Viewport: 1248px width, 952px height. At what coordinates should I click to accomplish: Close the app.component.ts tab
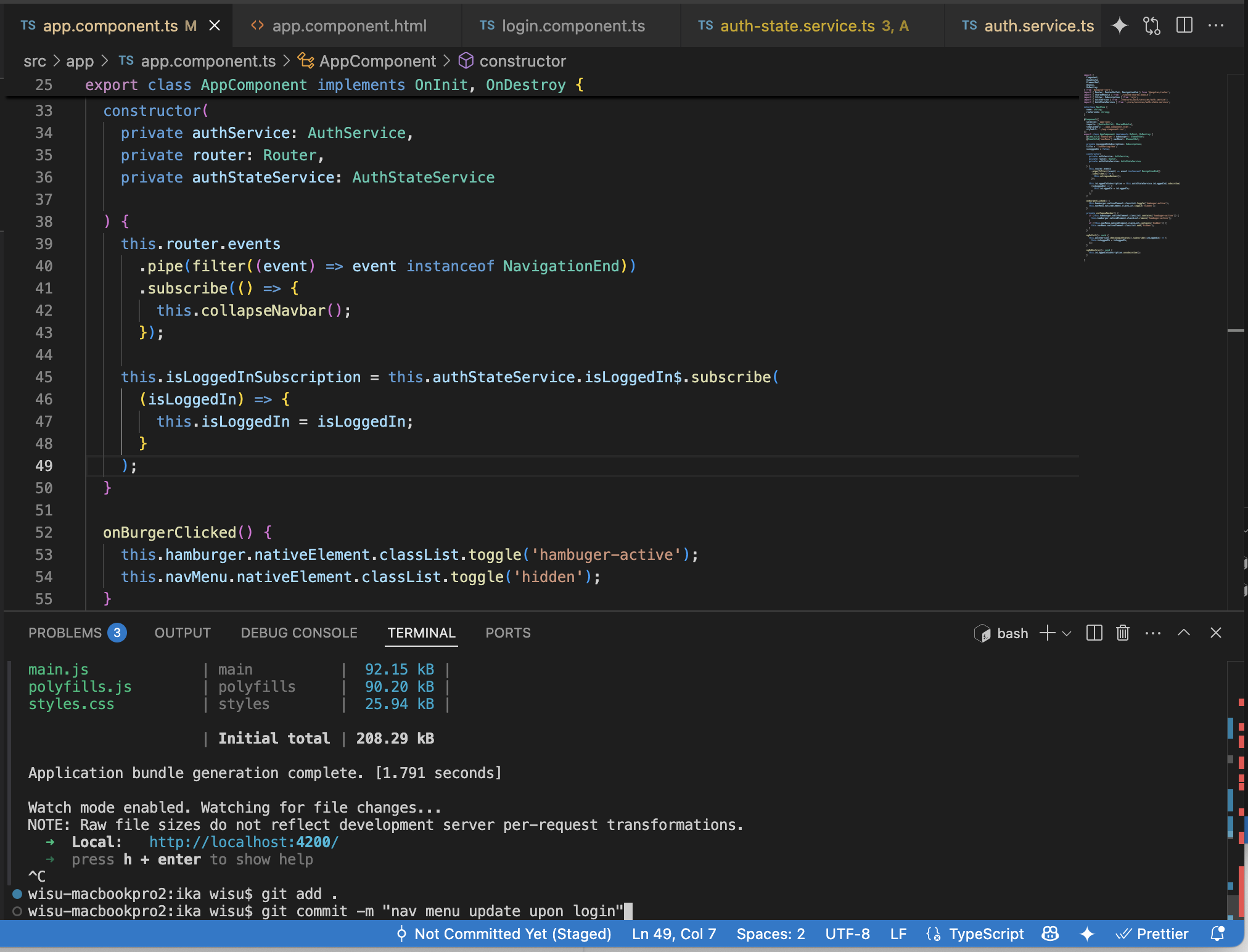(215, 25)
